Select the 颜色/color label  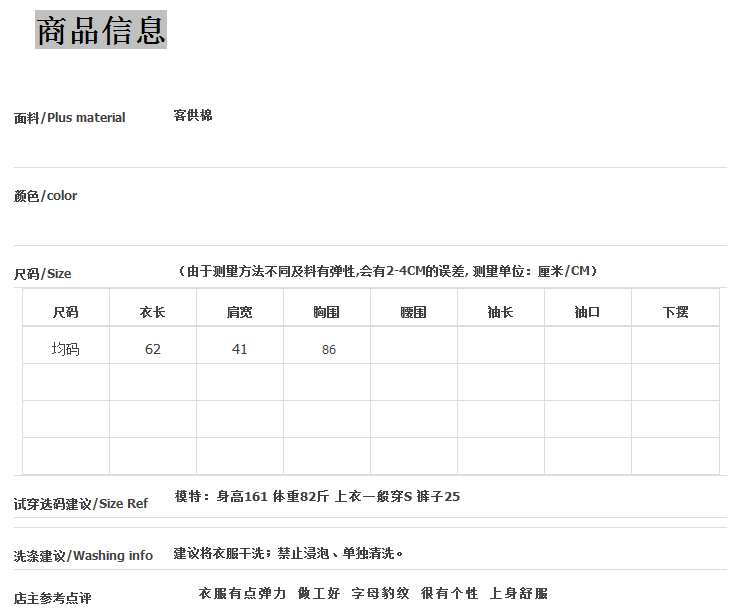(x=46, y=196)
